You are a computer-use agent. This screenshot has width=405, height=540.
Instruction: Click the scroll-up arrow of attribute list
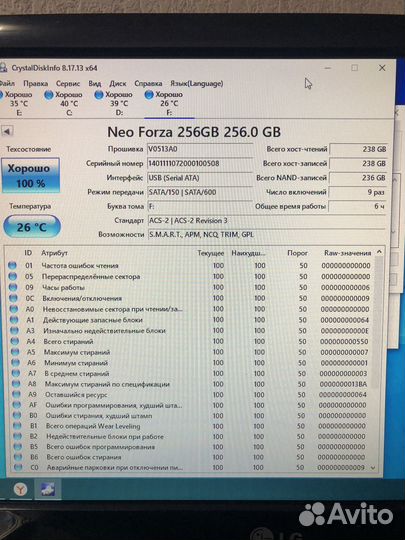coord(379,252)
